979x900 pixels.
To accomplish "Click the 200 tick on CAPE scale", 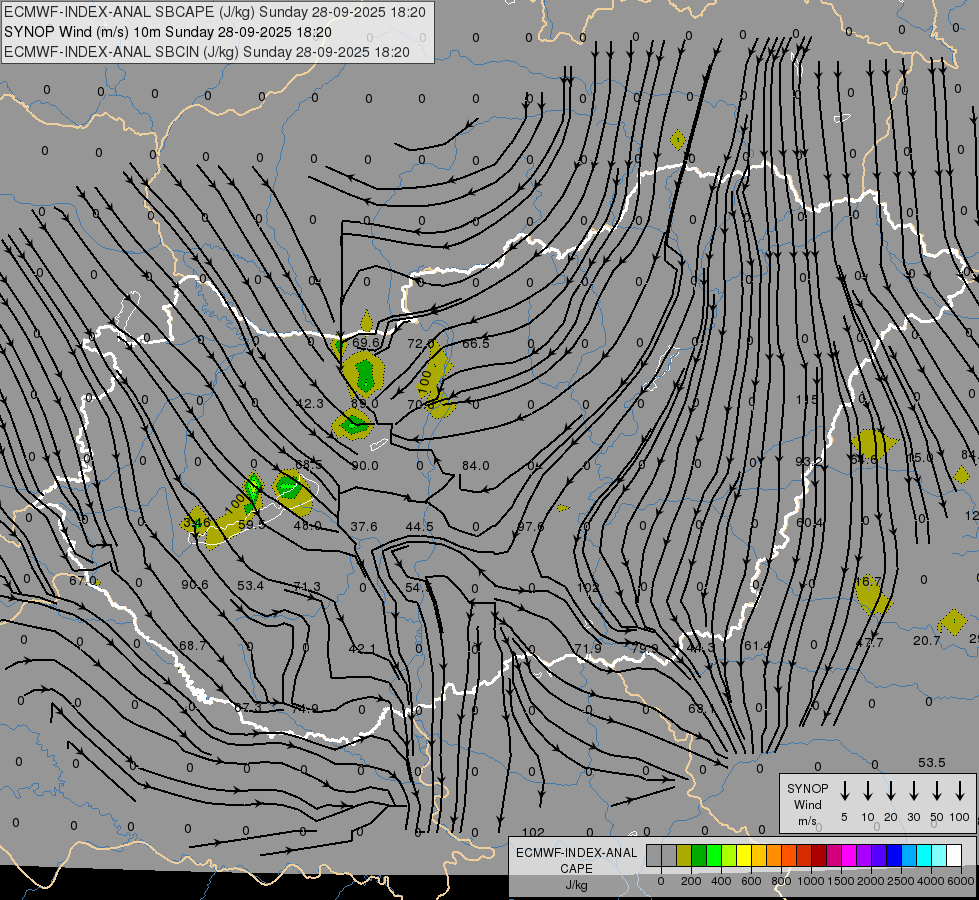I will [x=691, y=881].
